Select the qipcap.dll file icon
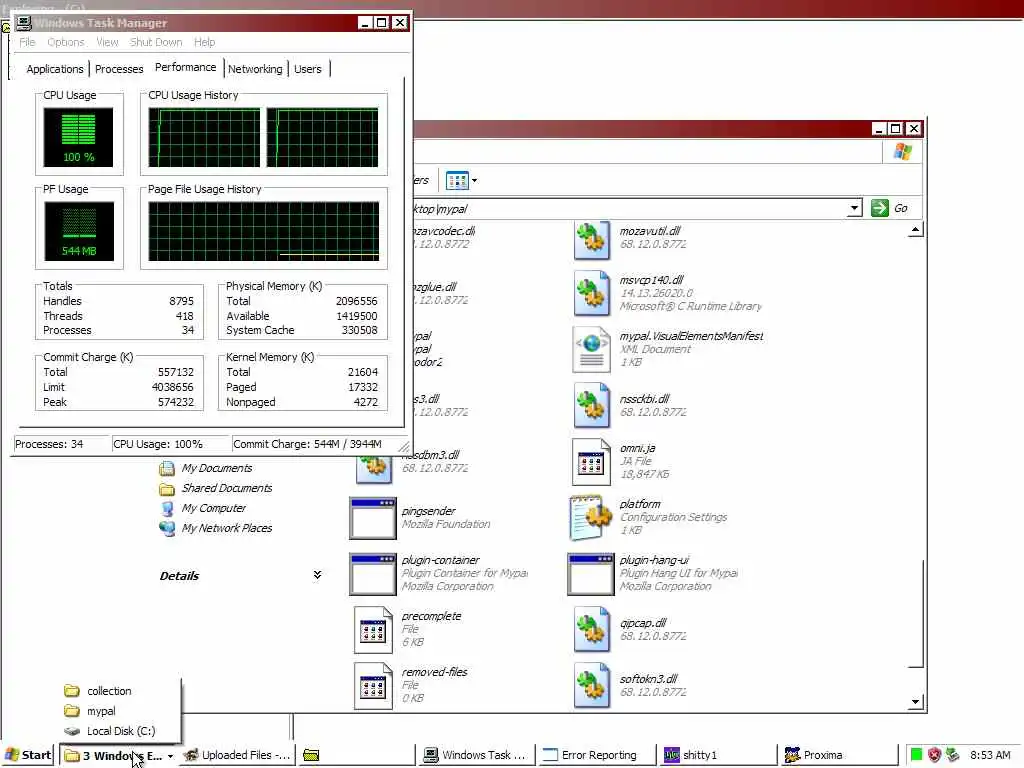This screenshot has width=1024, height=768. (592, 630)
